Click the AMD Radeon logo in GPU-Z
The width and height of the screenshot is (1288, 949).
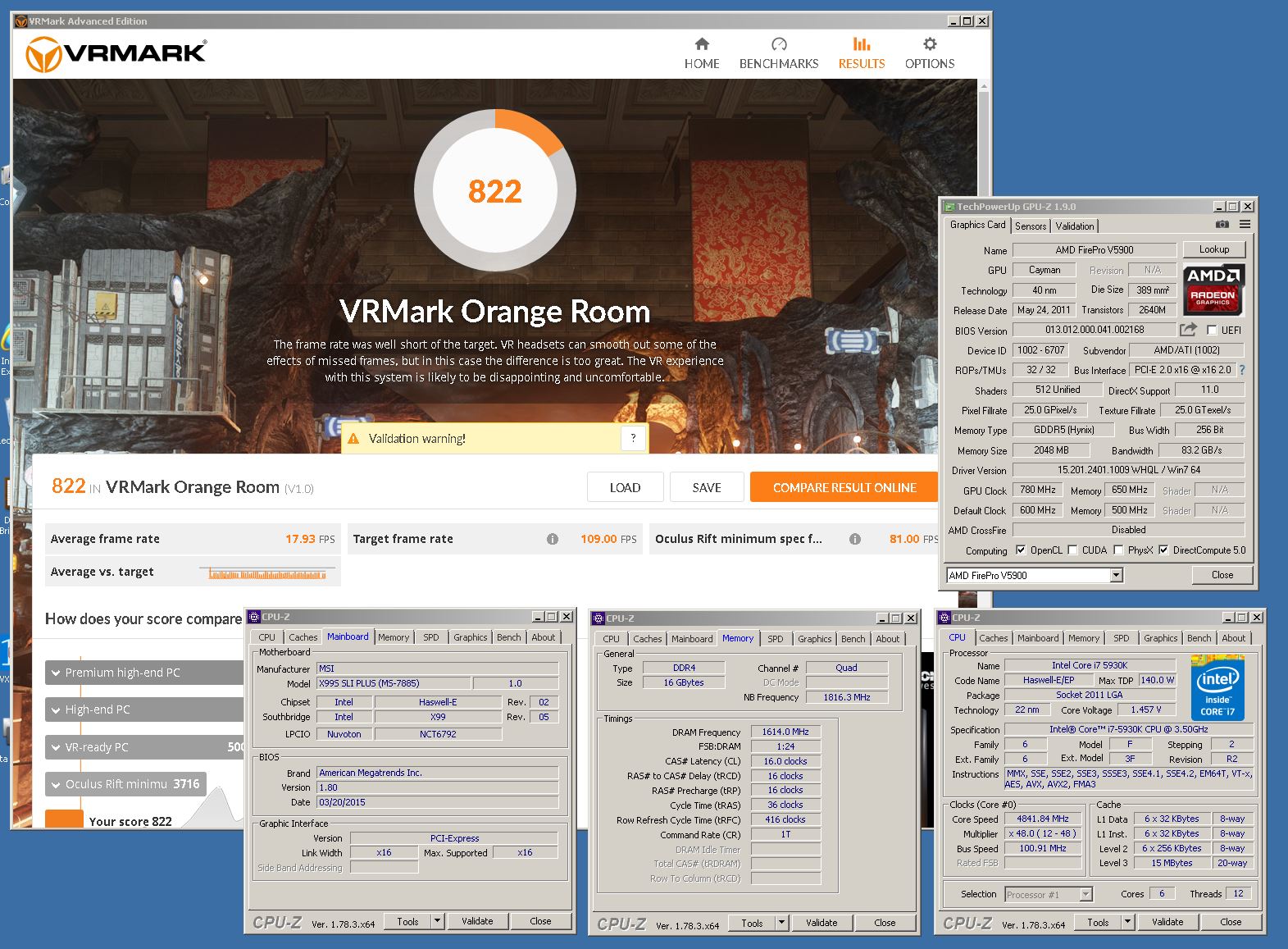(x=1214, y=289)
